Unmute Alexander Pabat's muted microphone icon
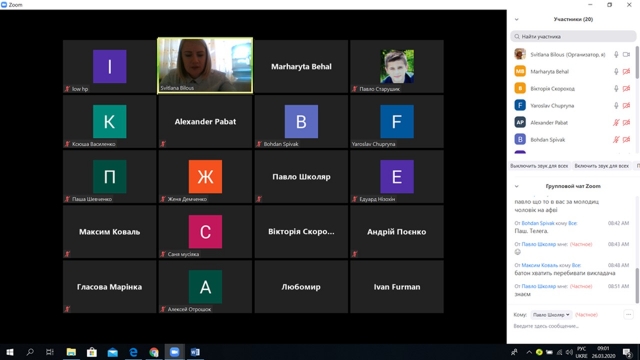The width and height of the screenshot is (640, 360). (x=616, y=122)
